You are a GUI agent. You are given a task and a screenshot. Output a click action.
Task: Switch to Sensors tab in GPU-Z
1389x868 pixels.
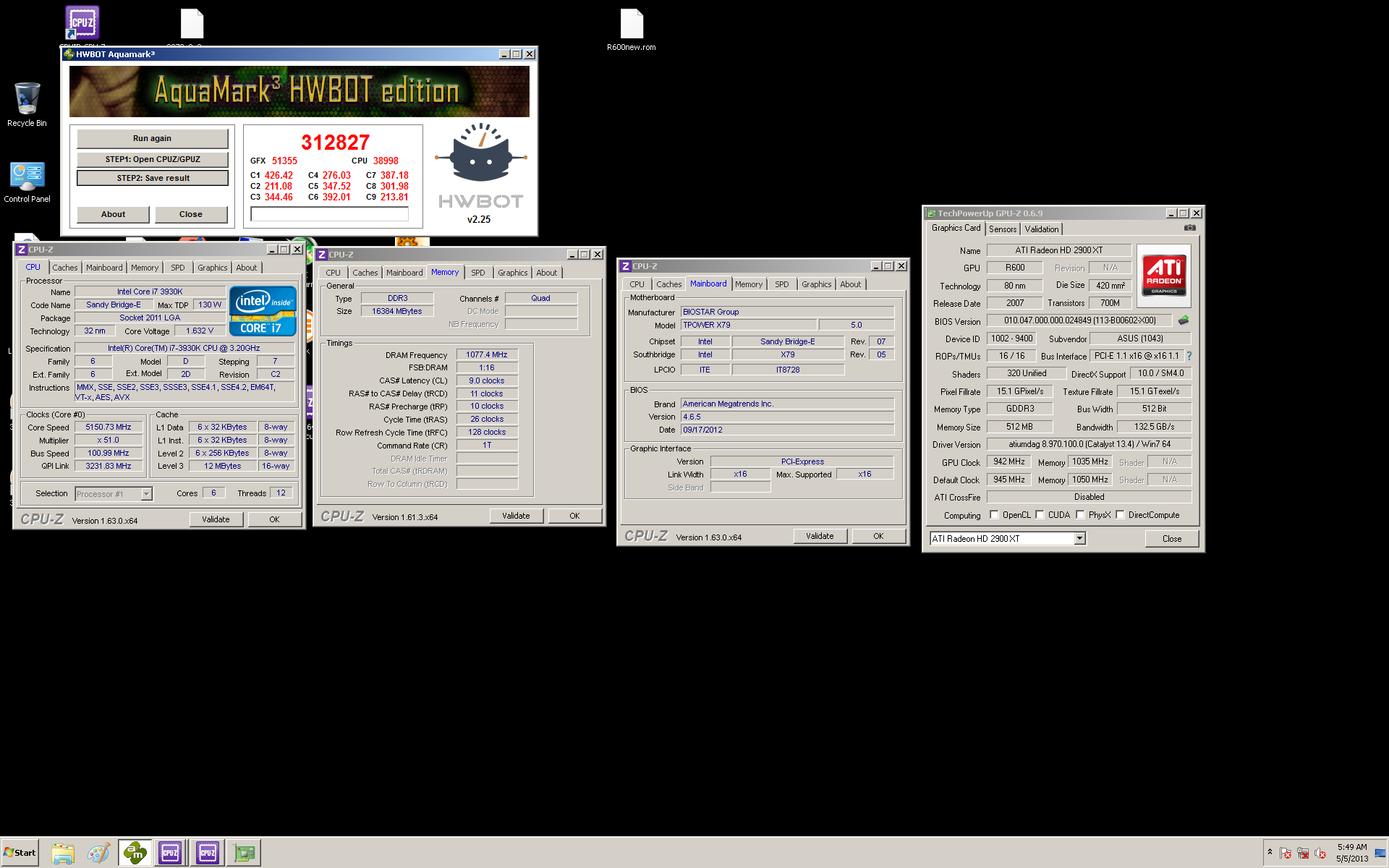[1003, 229]
